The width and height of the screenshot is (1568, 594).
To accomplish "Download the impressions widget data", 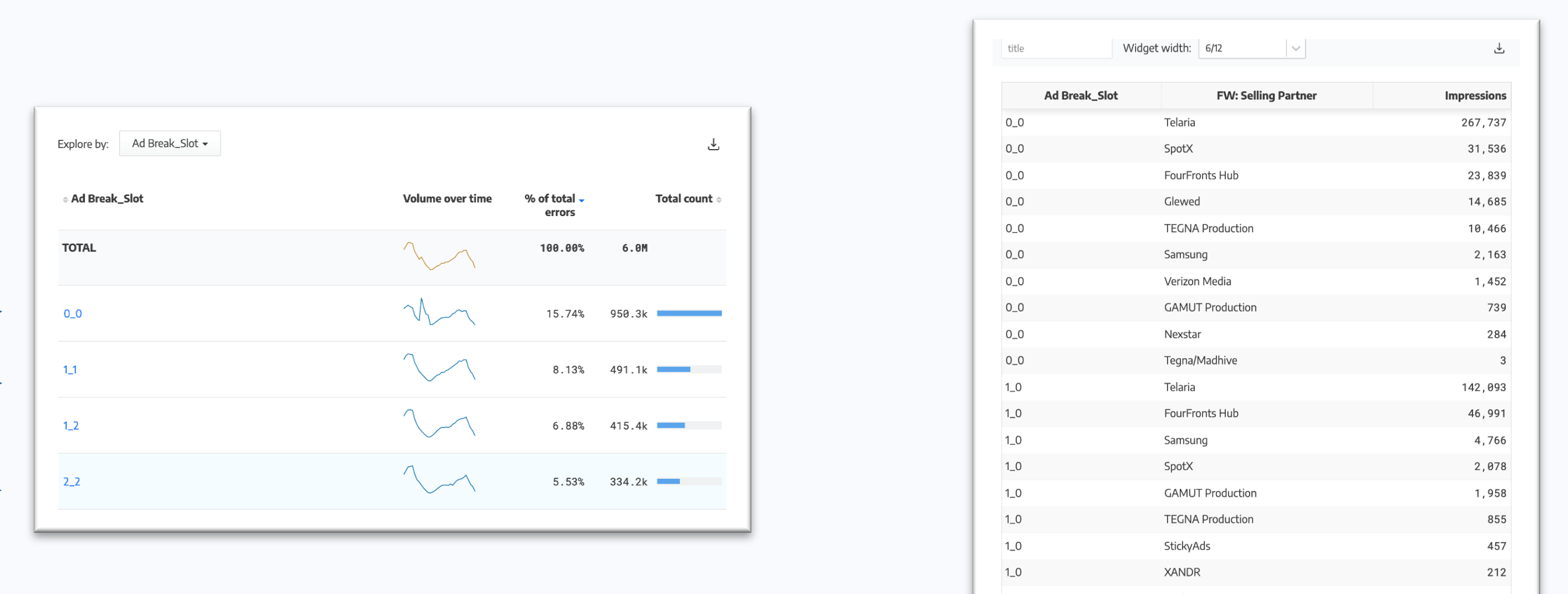I will [x=1499, y=48].
